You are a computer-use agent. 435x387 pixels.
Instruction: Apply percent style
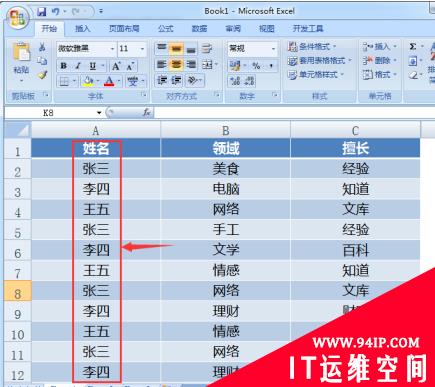click(x=256, y=65)
